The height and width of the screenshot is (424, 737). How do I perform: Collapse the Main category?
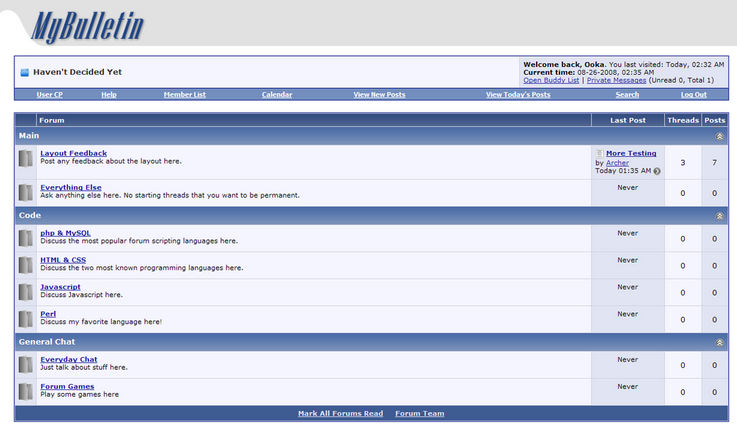click(x=718, y=136)
